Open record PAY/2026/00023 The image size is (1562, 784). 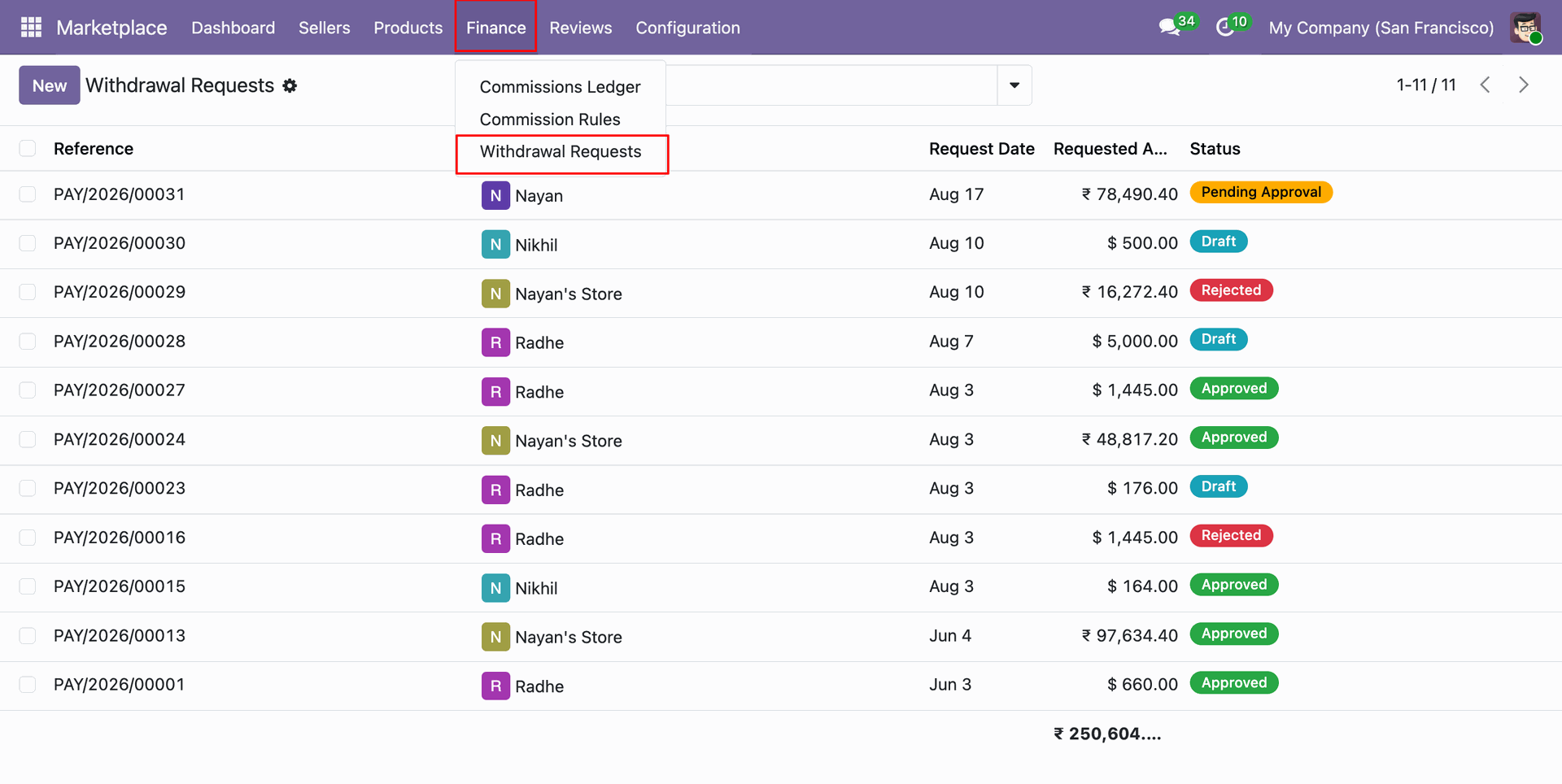[x=120, y=489]
